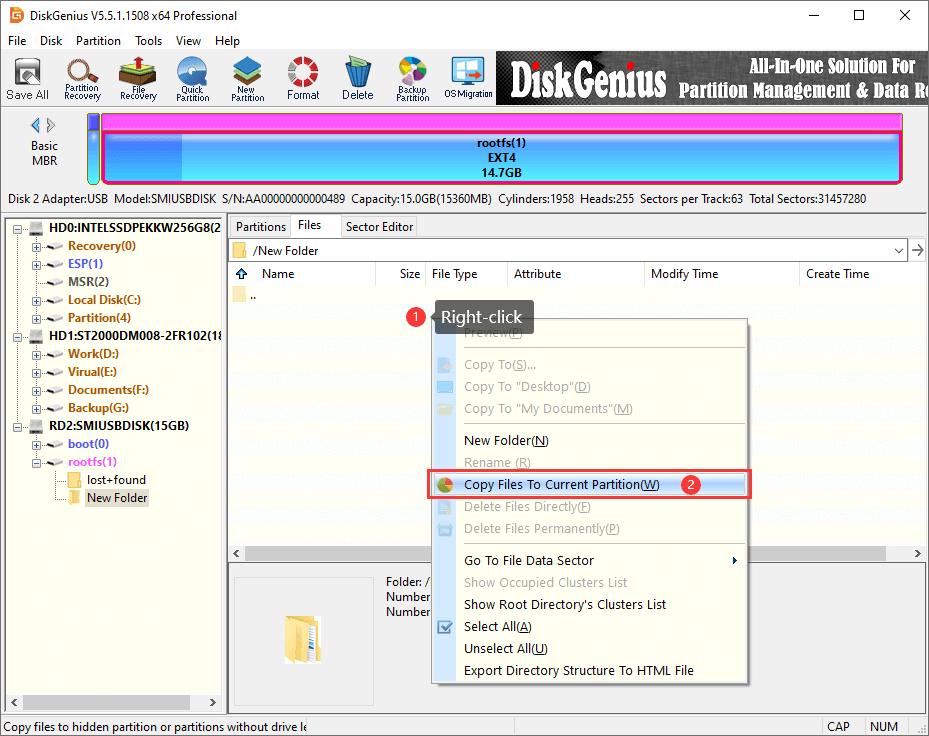Launch File Recovery tool

pos(138,79)
